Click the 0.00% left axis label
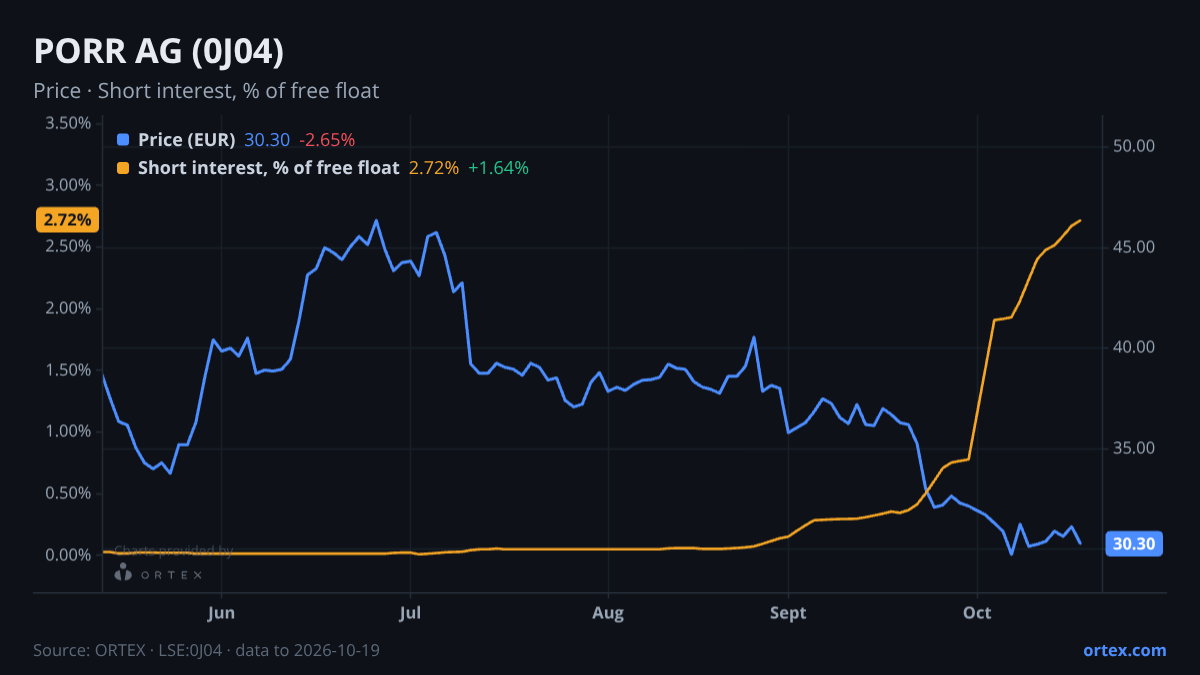The width and height of the screenshot is (1200, 675). point(69,555)
